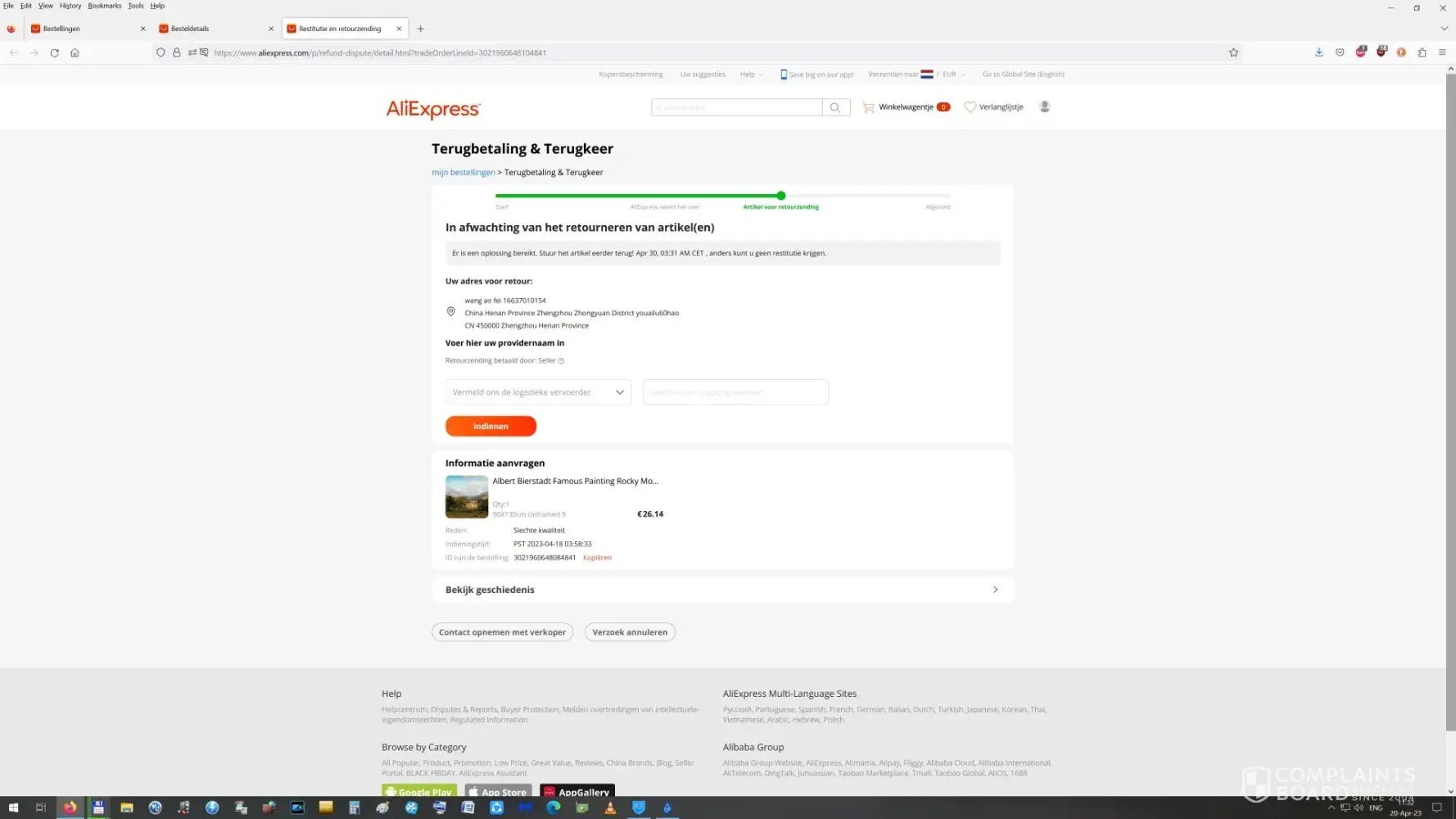Go to the browser home page icon
Image resolution: width=1456 pixels, height=819 pixels.
click(x=75, y=52)
